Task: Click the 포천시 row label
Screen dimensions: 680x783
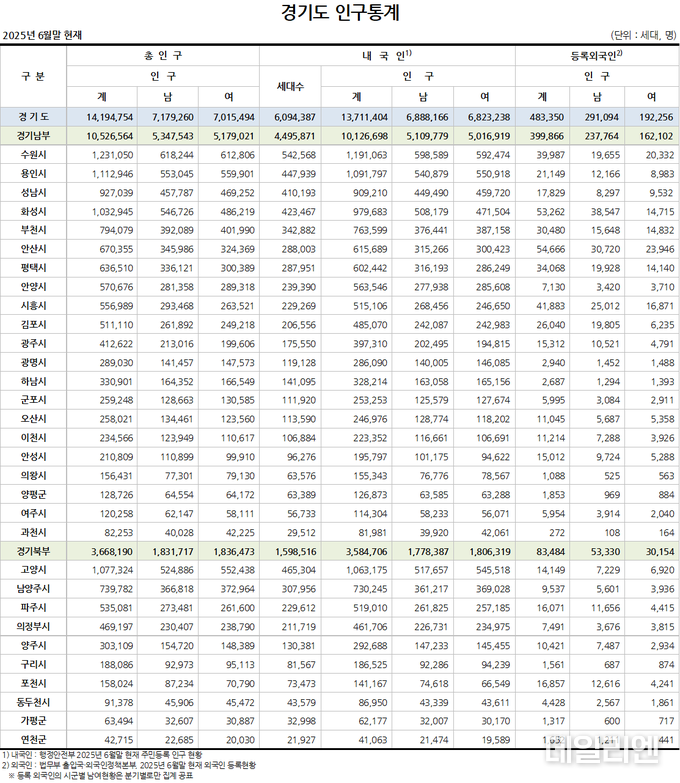Action: [33, 683]
